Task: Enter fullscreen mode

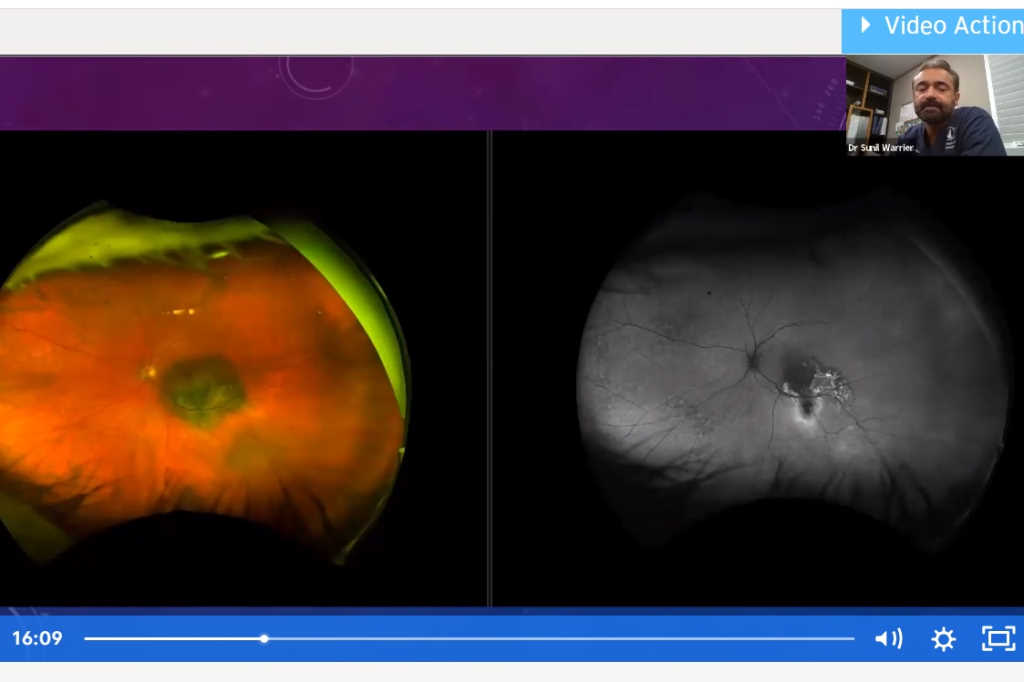Action: (998, 638)
